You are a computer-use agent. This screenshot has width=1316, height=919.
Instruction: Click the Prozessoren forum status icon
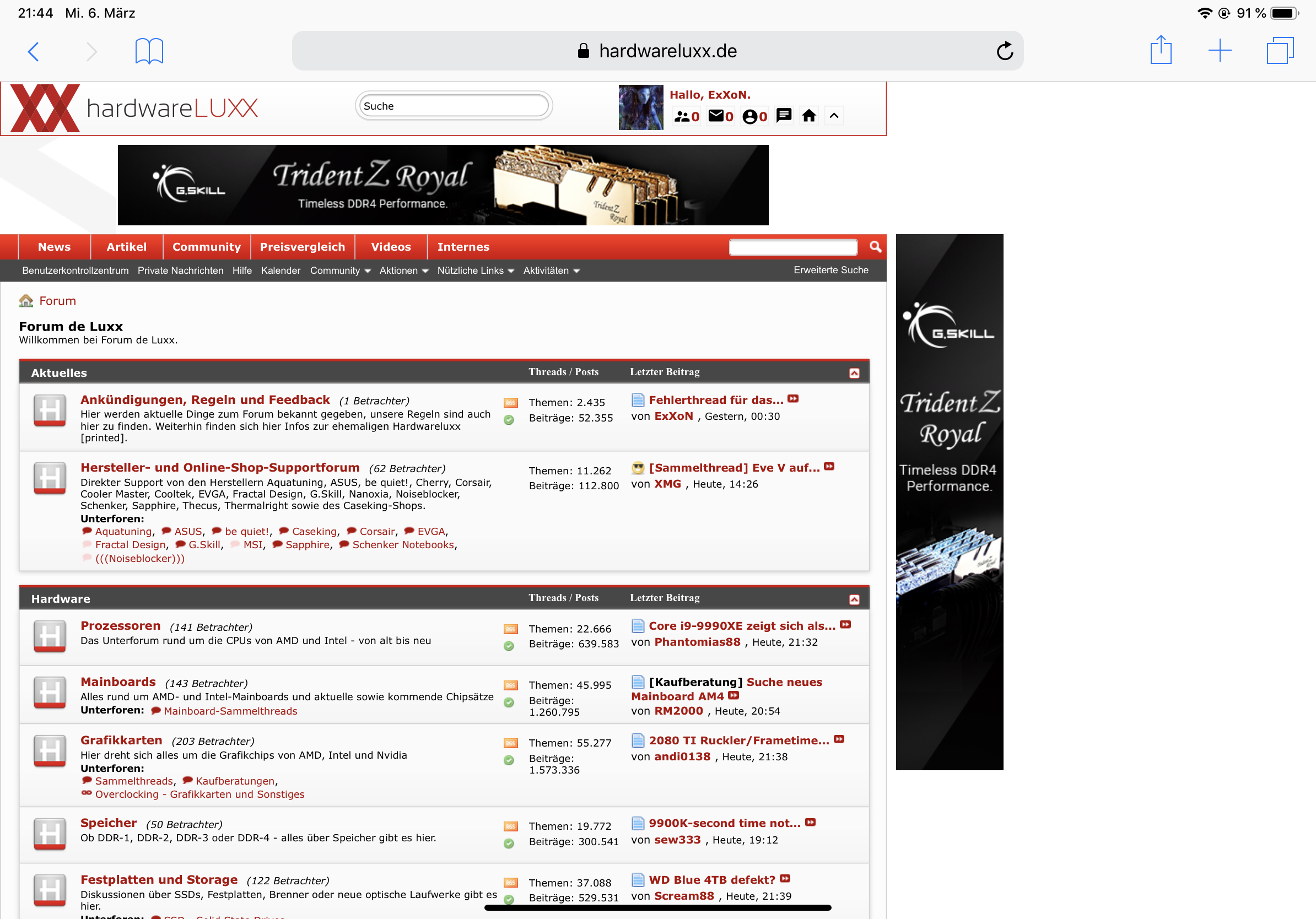[x=50, y=636]
